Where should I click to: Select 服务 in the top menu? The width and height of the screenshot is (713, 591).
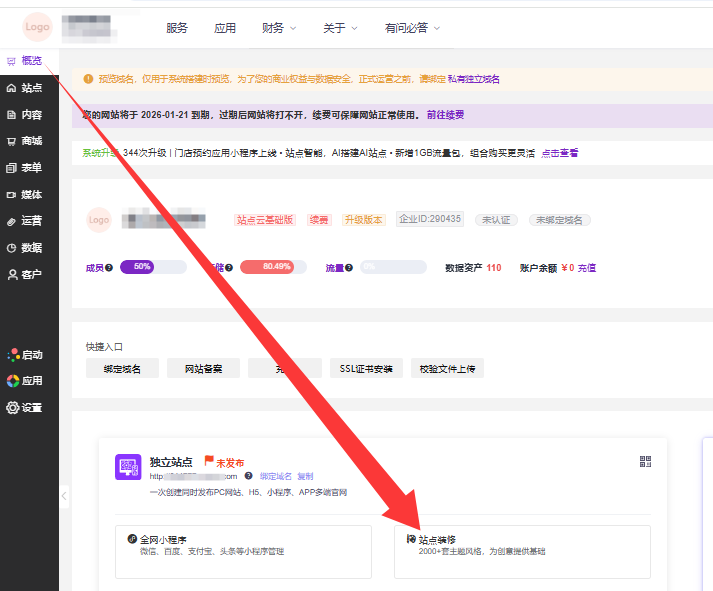coord(177,28)
